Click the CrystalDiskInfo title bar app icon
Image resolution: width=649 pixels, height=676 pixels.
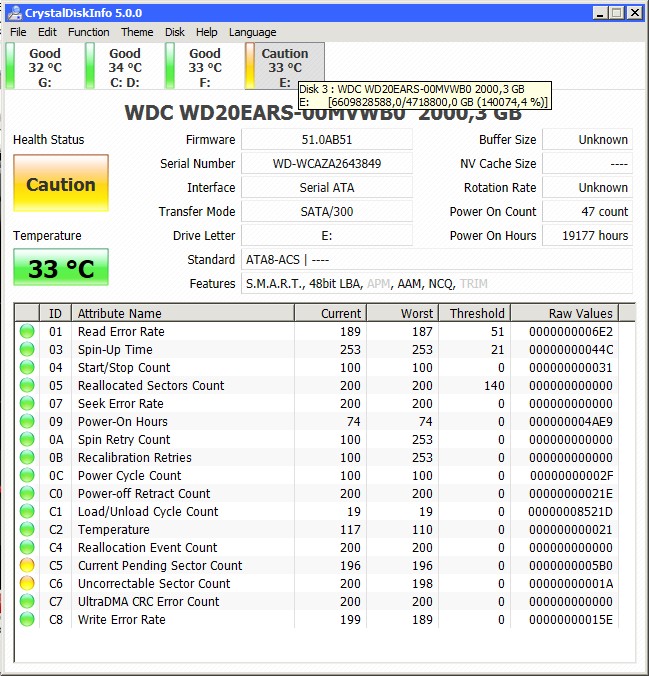14,13
